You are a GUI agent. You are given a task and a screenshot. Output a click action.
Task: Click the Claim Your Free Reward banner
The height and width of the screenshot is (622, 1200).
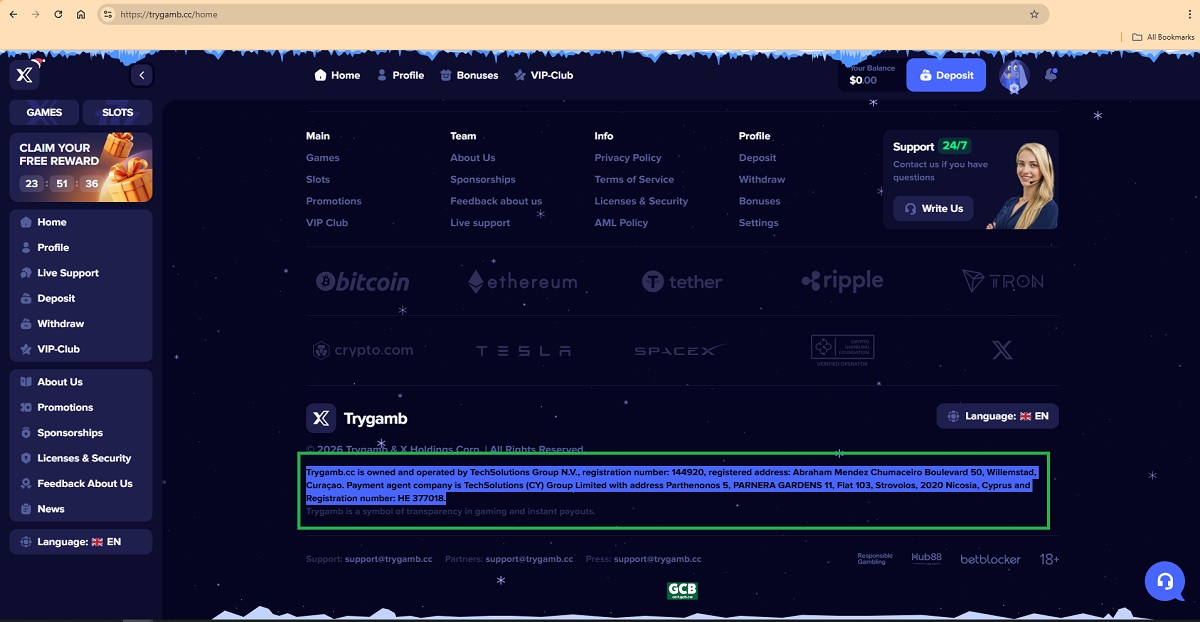(x=80, y=167)
